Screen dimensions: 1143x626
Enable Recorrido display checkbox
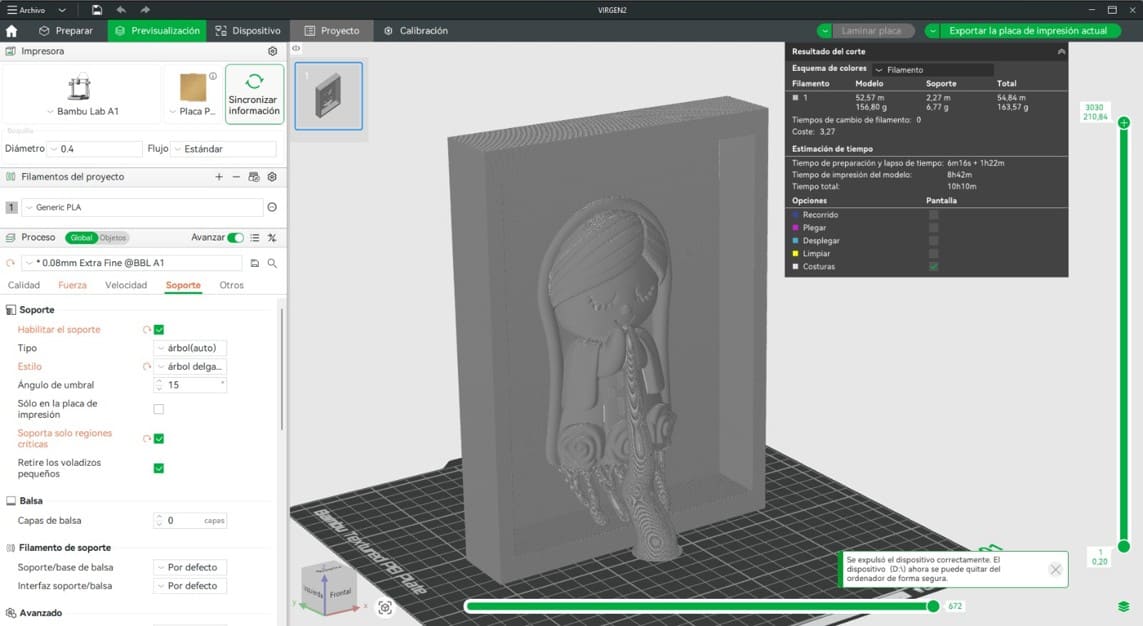[x=934, y=215]
